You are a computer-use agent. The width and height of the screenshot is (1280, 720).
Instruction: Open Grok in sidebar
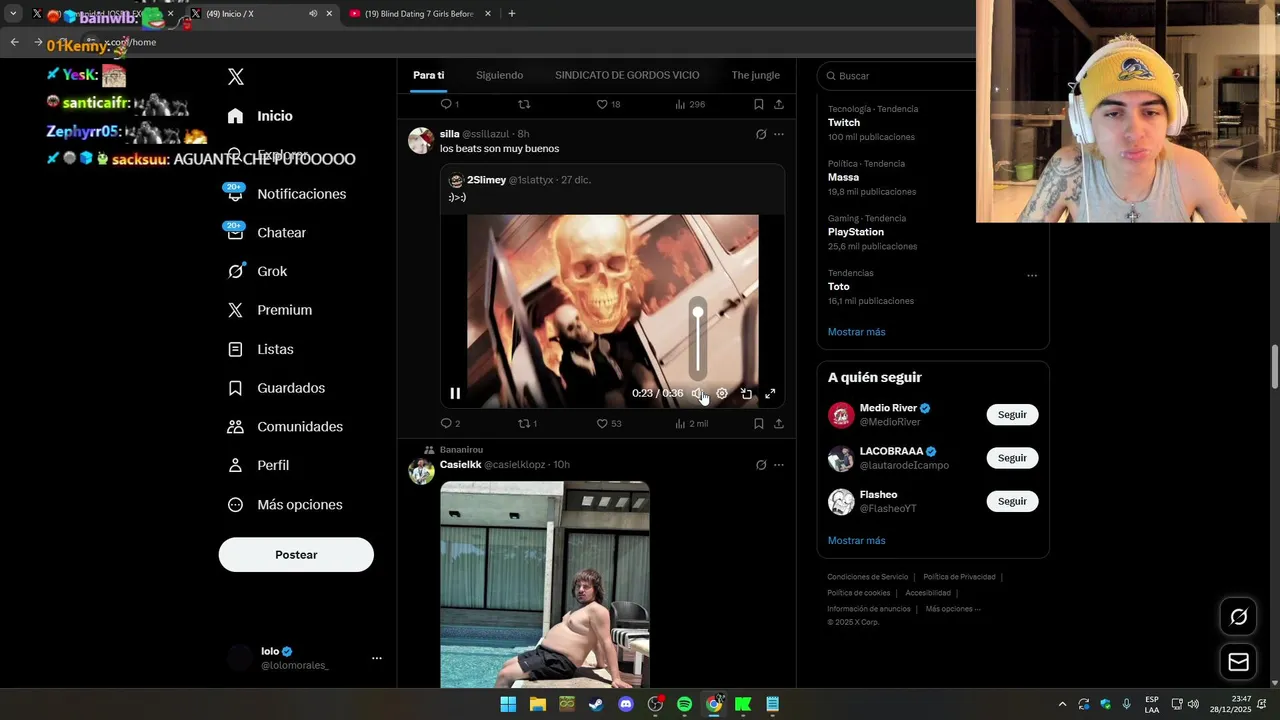257,271
